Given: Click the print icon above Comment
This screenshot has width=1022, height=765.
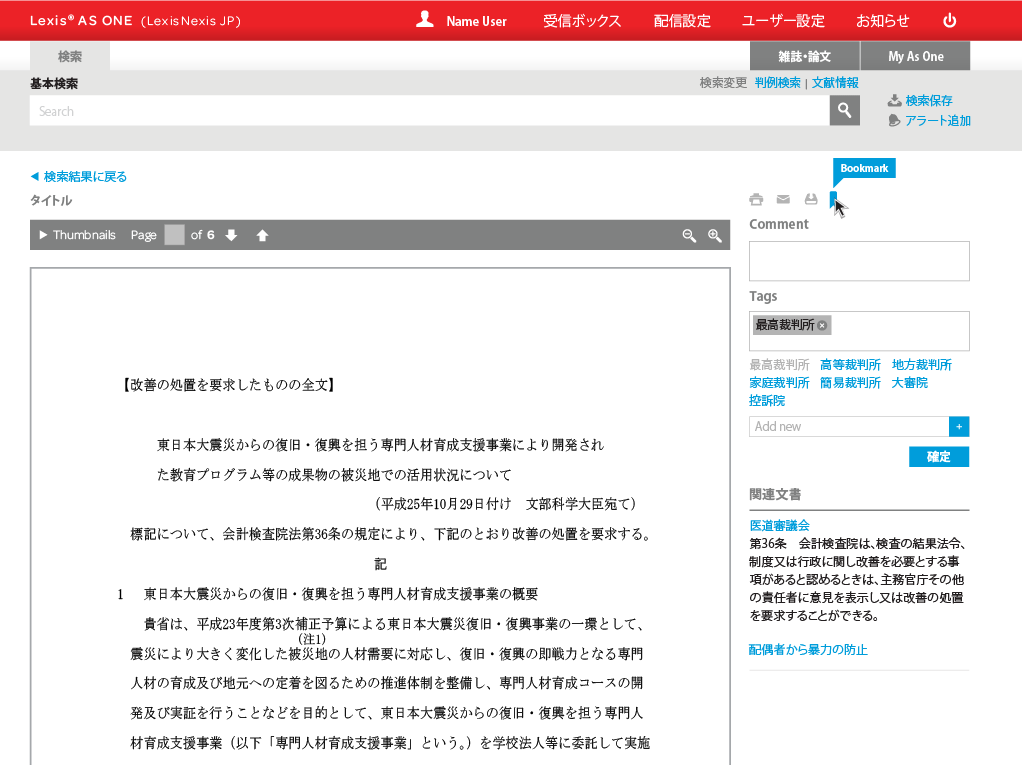Looking at the screenshot, I should click(x=756, y=199).
